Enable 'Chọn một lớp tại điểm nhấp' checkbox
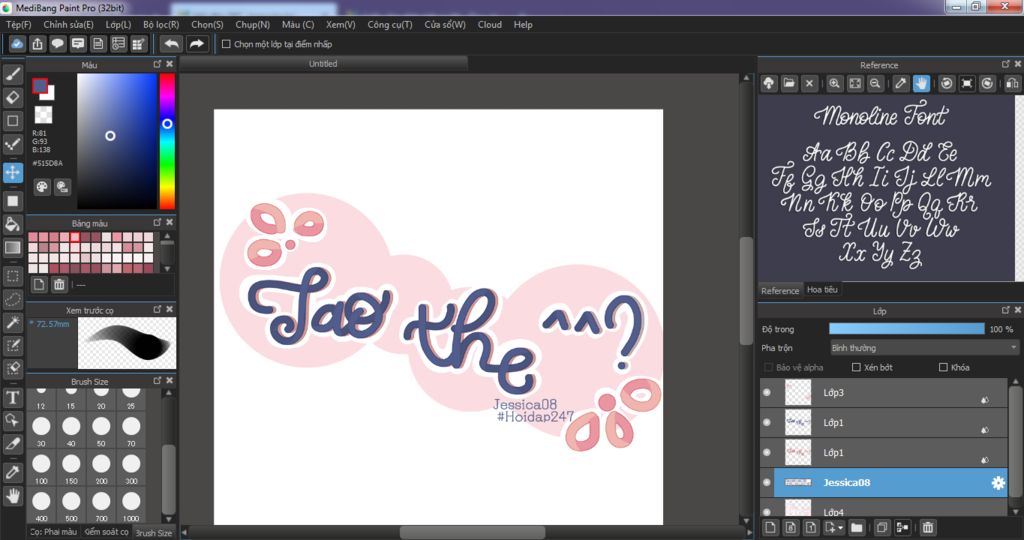The height and width of the screenshot is (540, 1024). point(226,44)
